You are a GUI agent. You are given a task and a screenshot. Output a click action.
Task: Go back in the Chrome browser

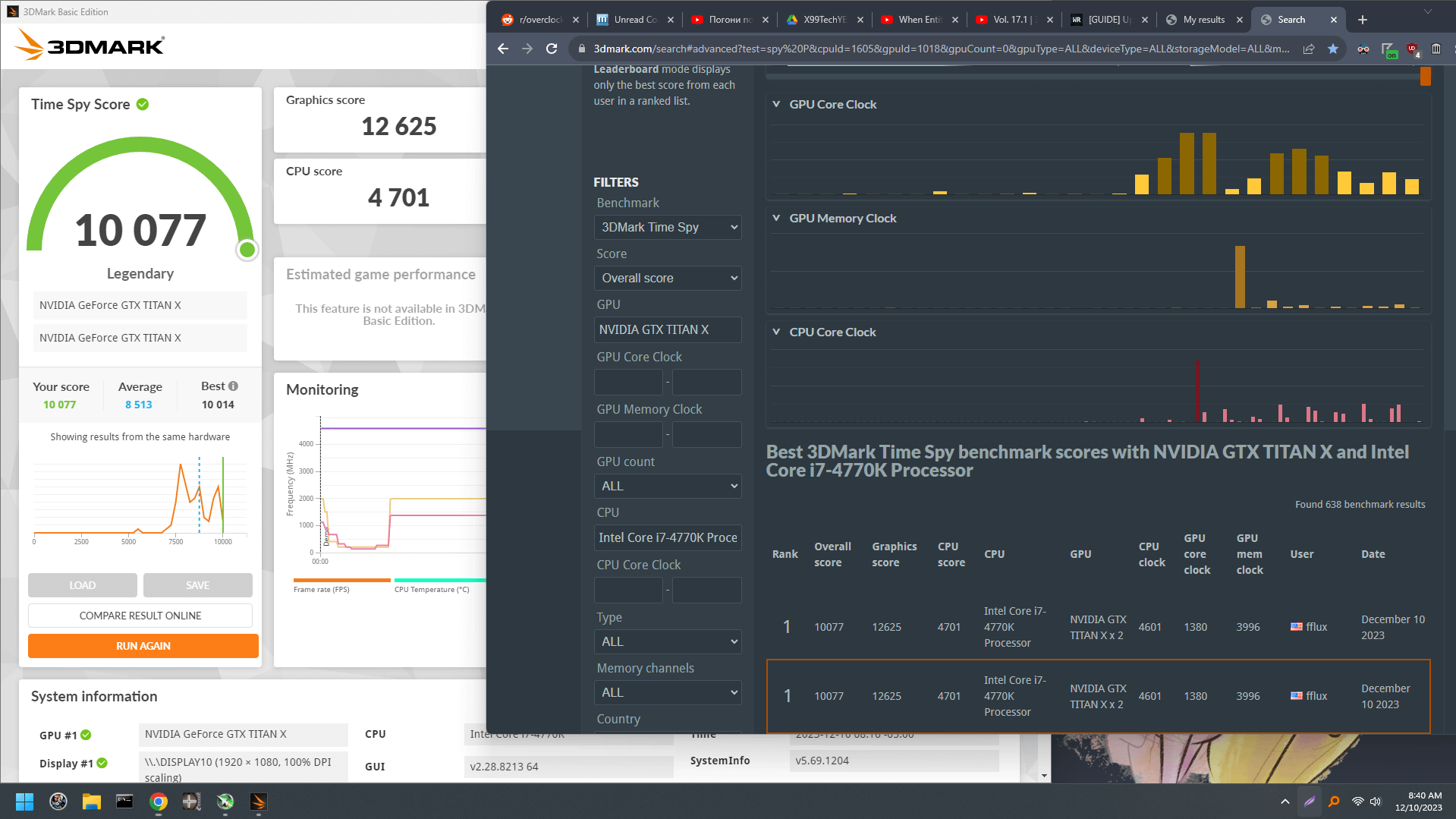pos(503,49)
